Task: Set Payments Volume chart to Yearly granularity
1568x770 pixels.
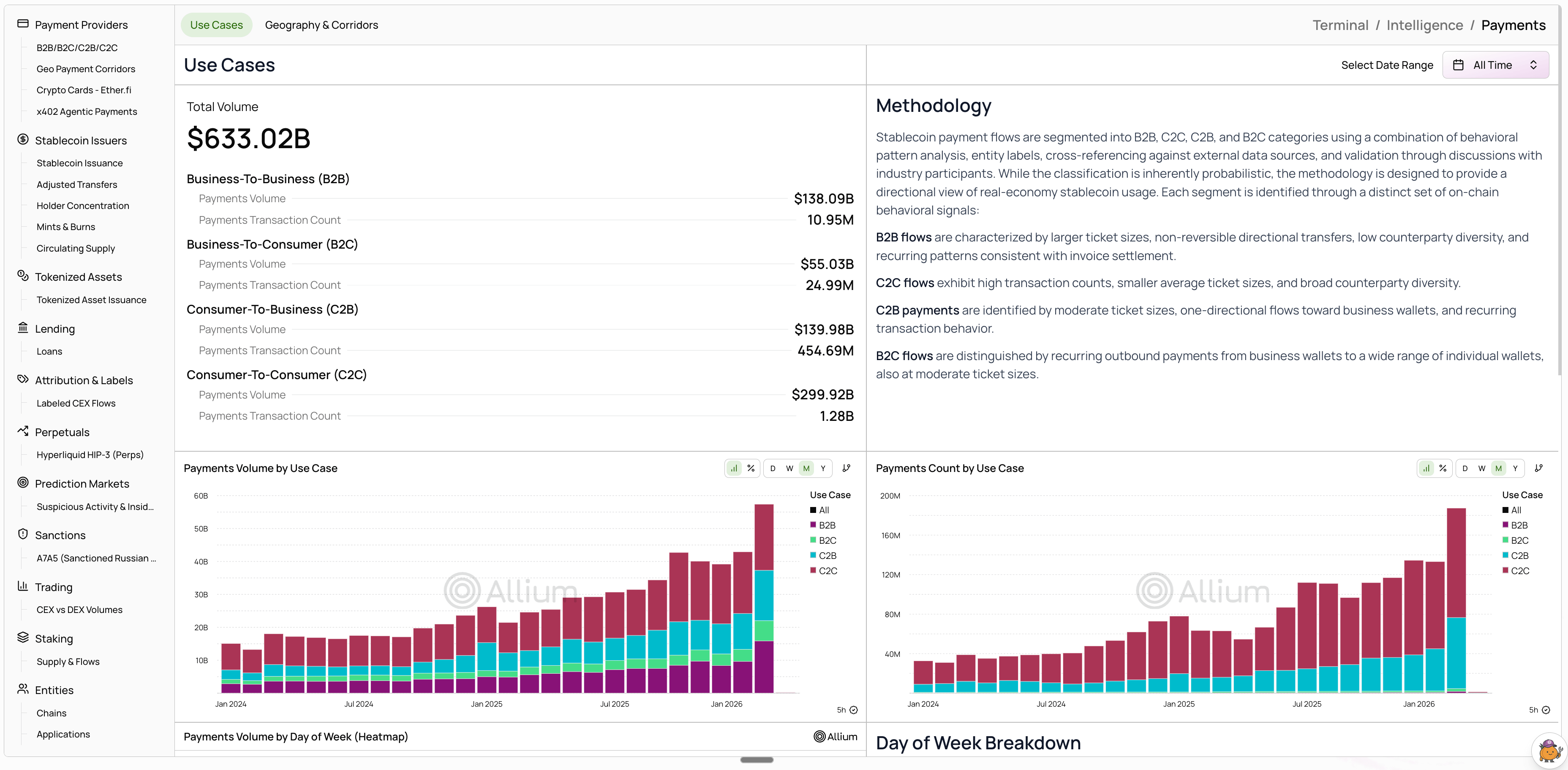Action: click(823, 468)
